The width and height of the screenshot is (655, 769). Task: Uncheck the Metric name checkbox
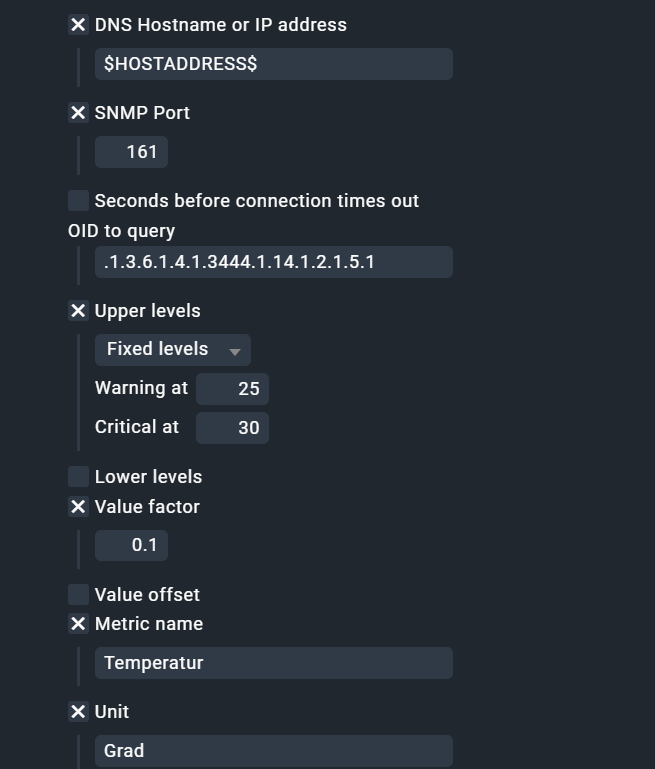coord(78,624)
